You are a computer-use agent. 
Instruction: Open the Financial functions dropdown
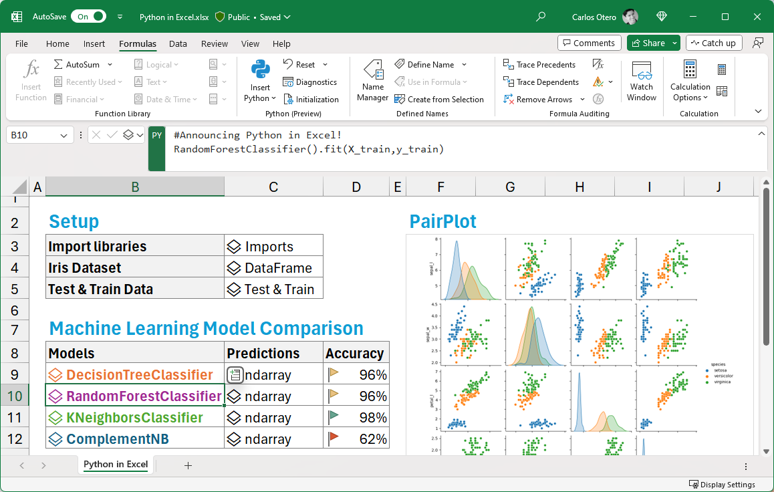[x=79, y=99]
